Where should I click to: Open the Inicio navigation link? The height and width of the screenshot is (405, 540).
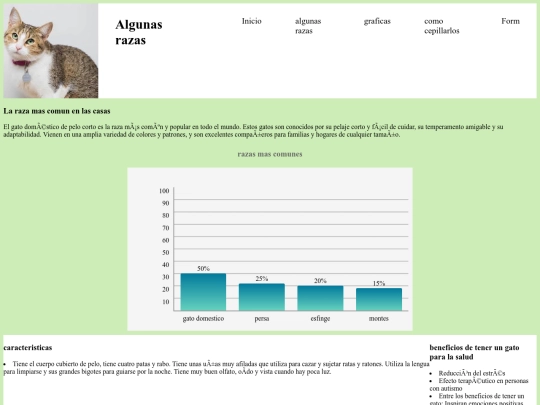pyautogui.click(x=251, y=21)
